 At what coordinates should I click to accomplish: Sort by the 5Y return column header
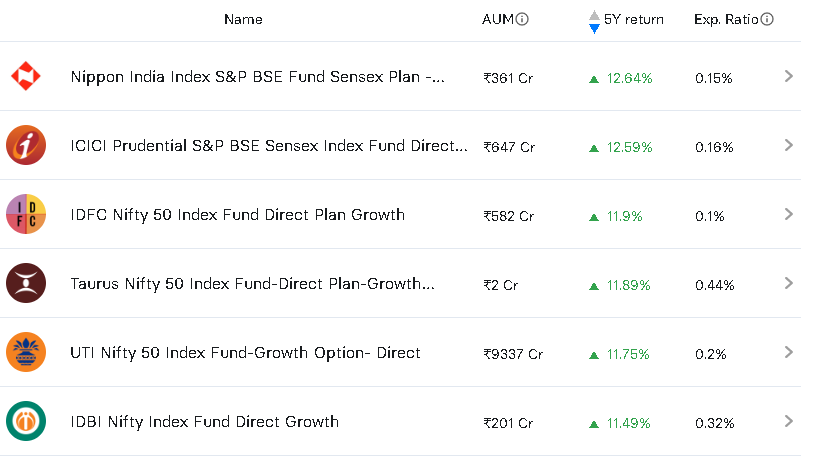[x=634, y=19]
